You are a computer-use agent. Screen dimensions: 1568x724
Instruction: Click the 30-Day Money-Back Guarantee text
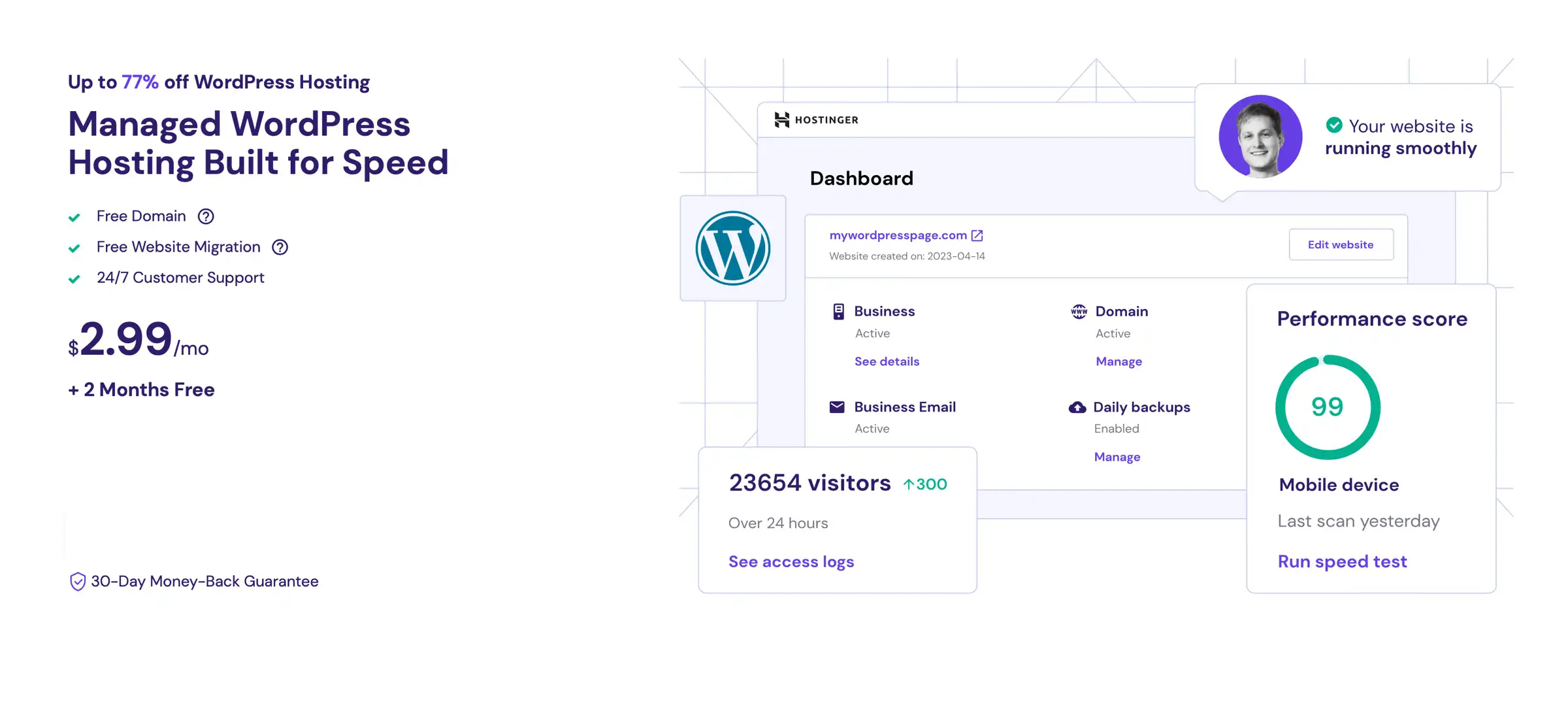[x=204, y=582]
